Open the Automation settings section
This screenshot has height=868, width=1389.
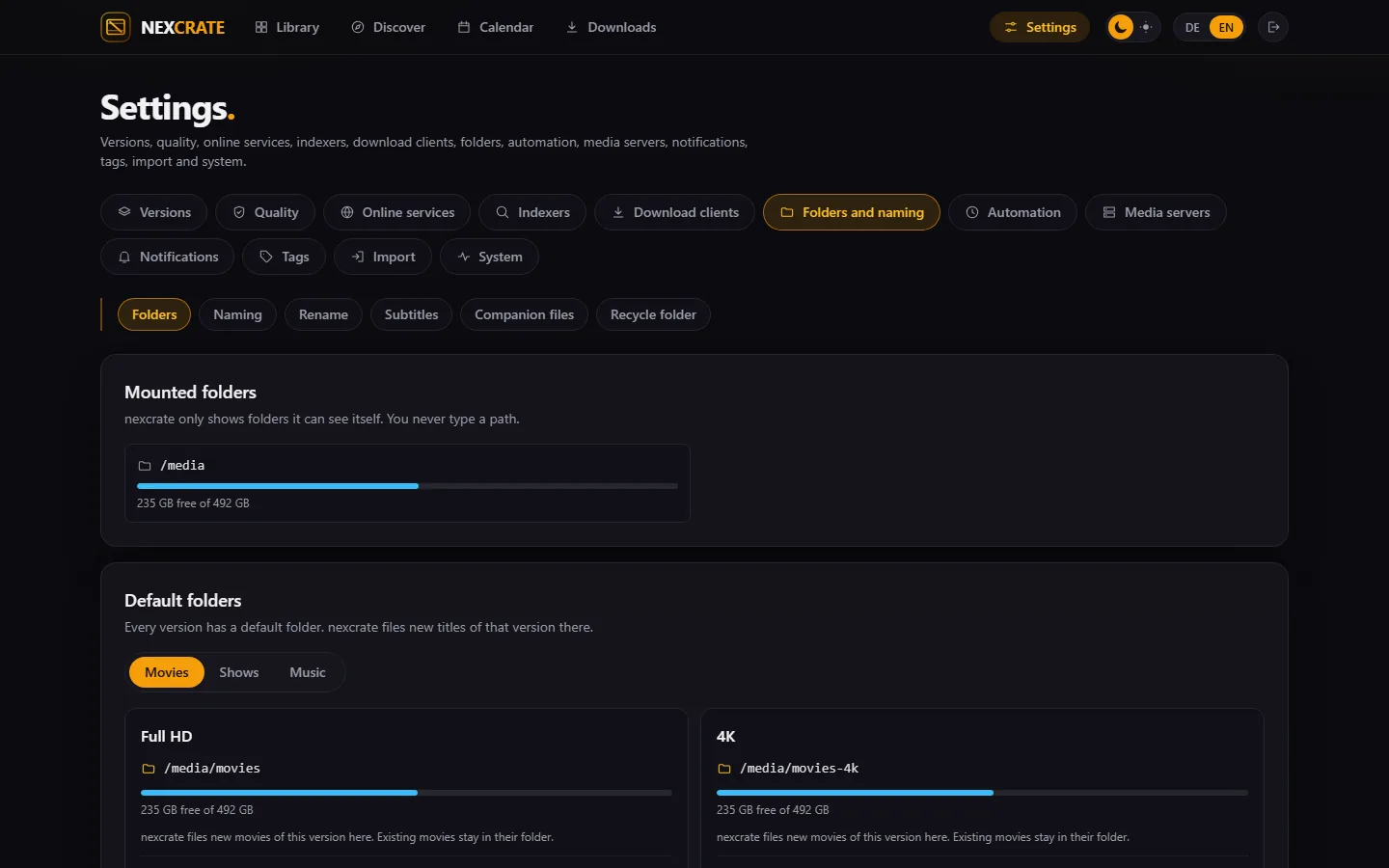[x=1013, y=212]
